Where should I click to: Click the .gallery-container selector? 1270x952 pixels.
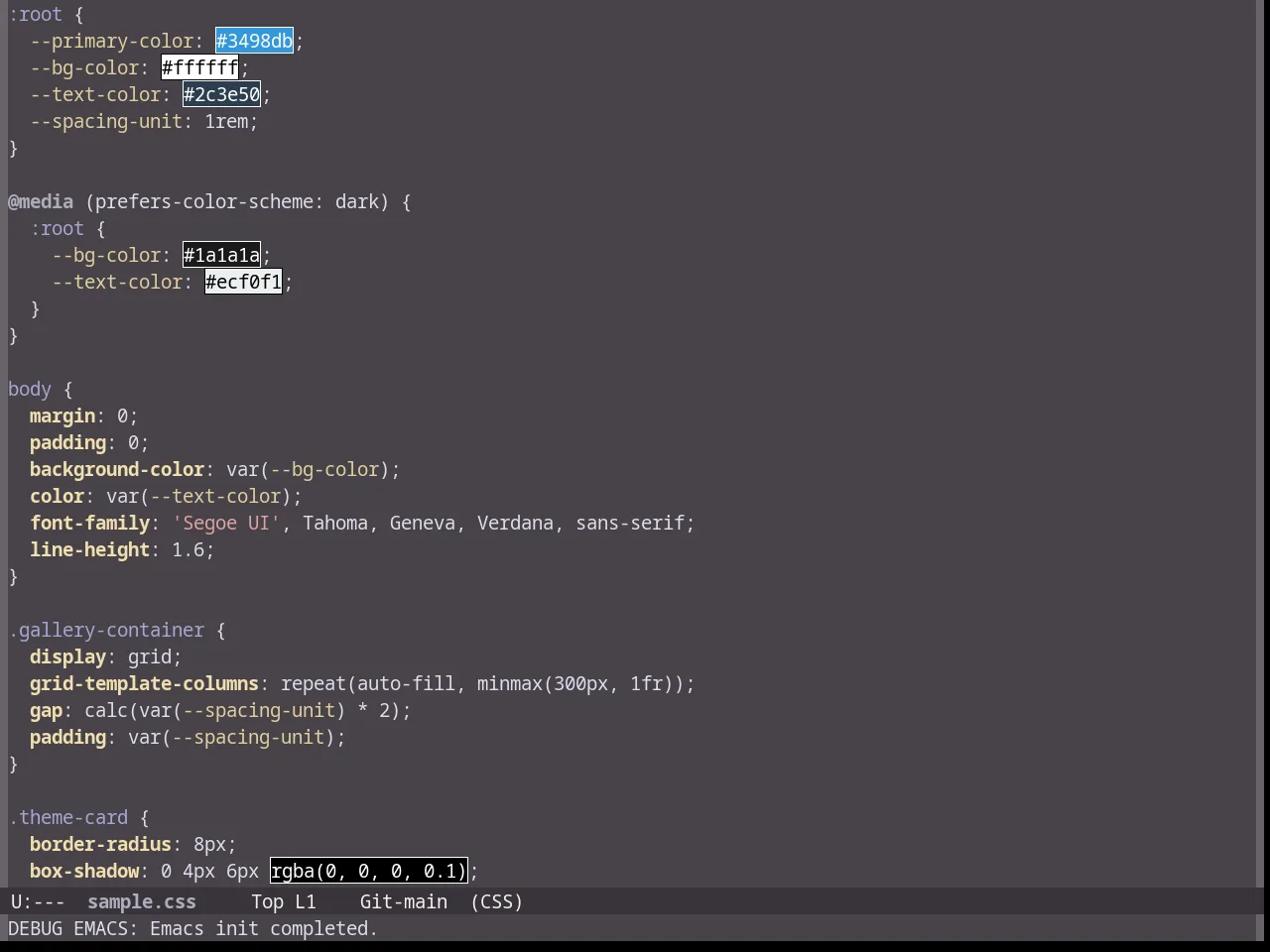tap(106, 630)
